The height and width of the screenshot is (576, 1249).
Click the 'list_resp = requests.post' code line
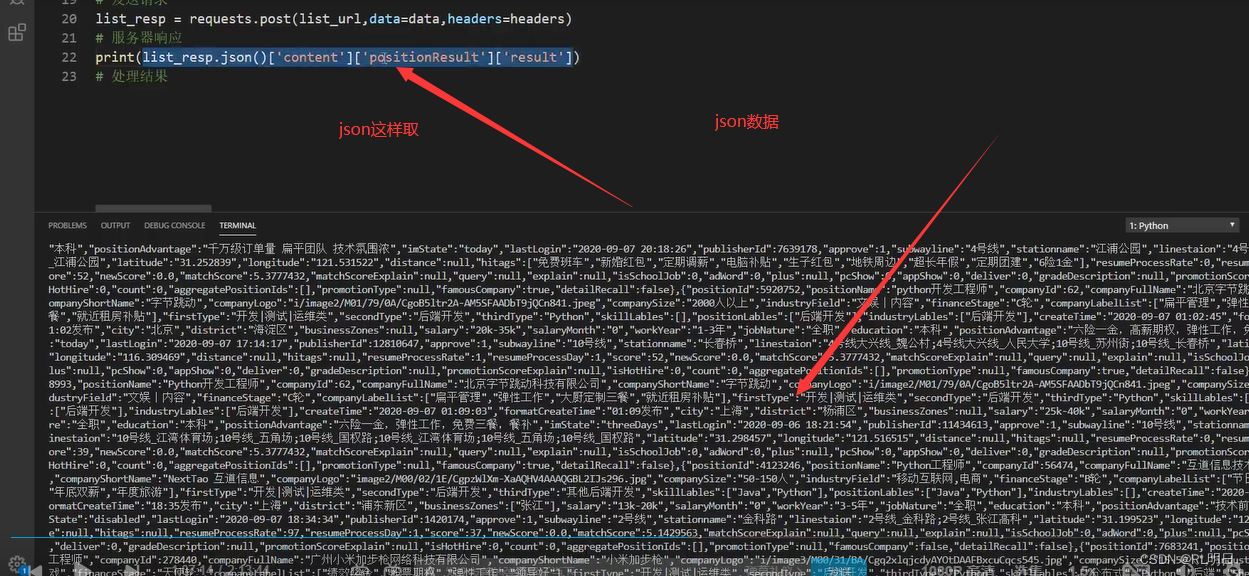click(x=334, y=18)
